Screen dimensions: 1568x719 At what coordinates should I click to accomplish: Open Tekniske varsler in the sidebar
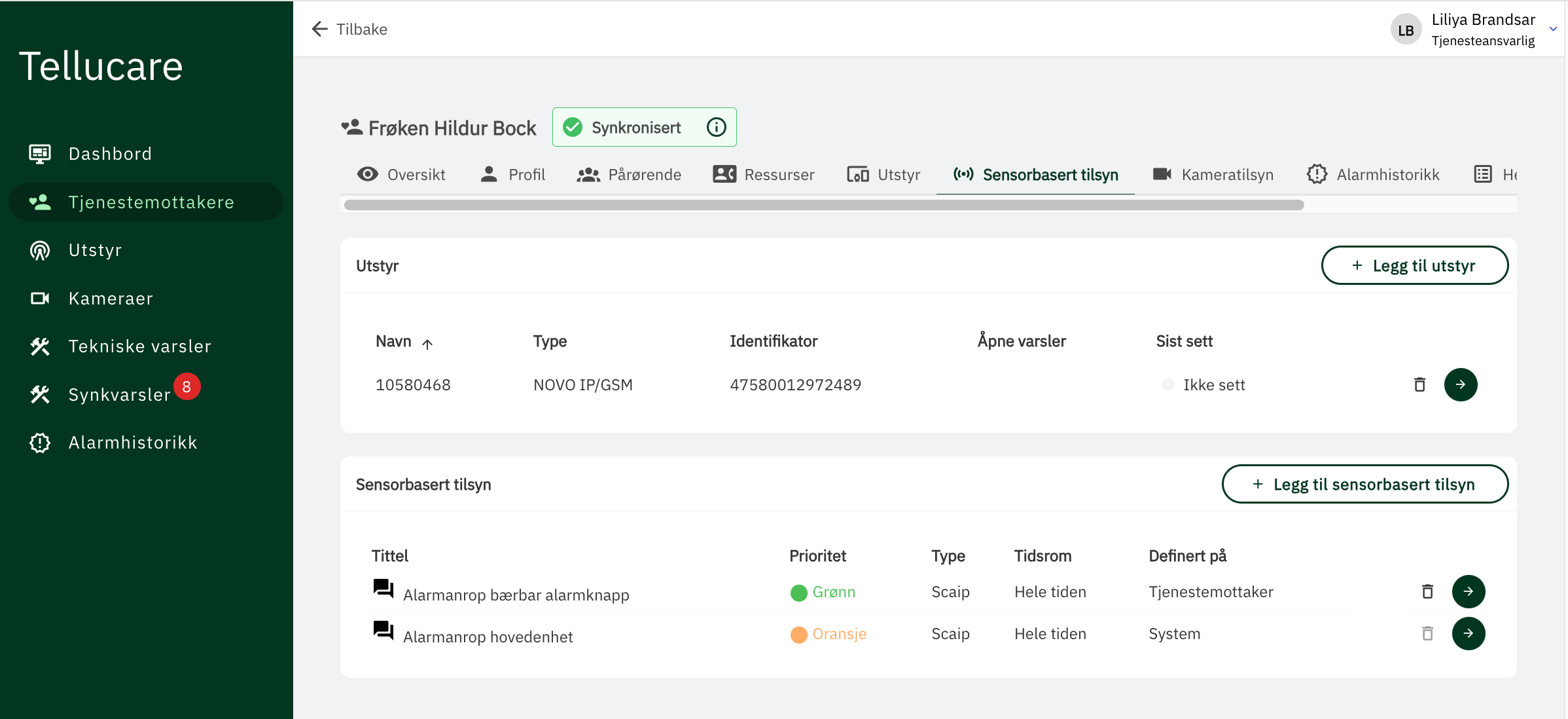click(145, 346)
